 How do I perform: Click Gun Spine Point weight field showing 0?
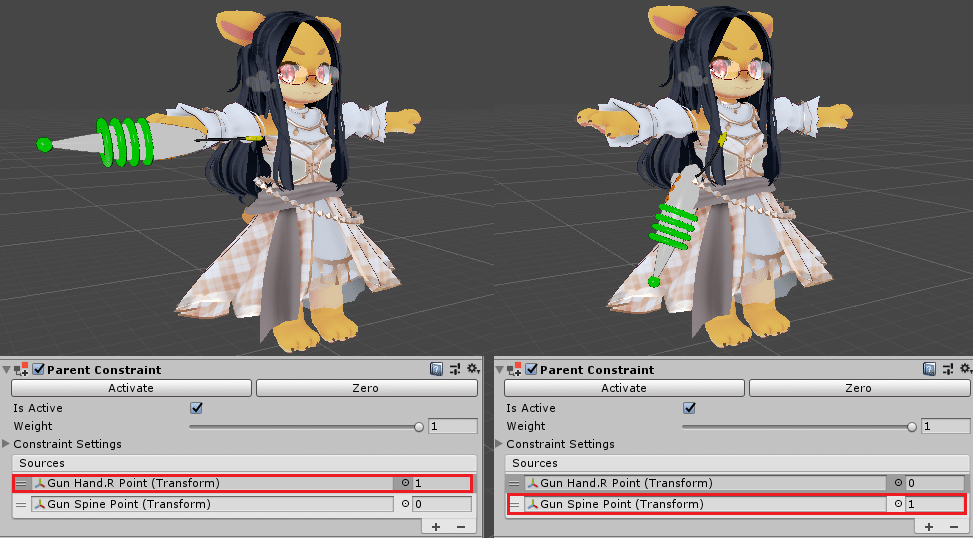[441, 504]
